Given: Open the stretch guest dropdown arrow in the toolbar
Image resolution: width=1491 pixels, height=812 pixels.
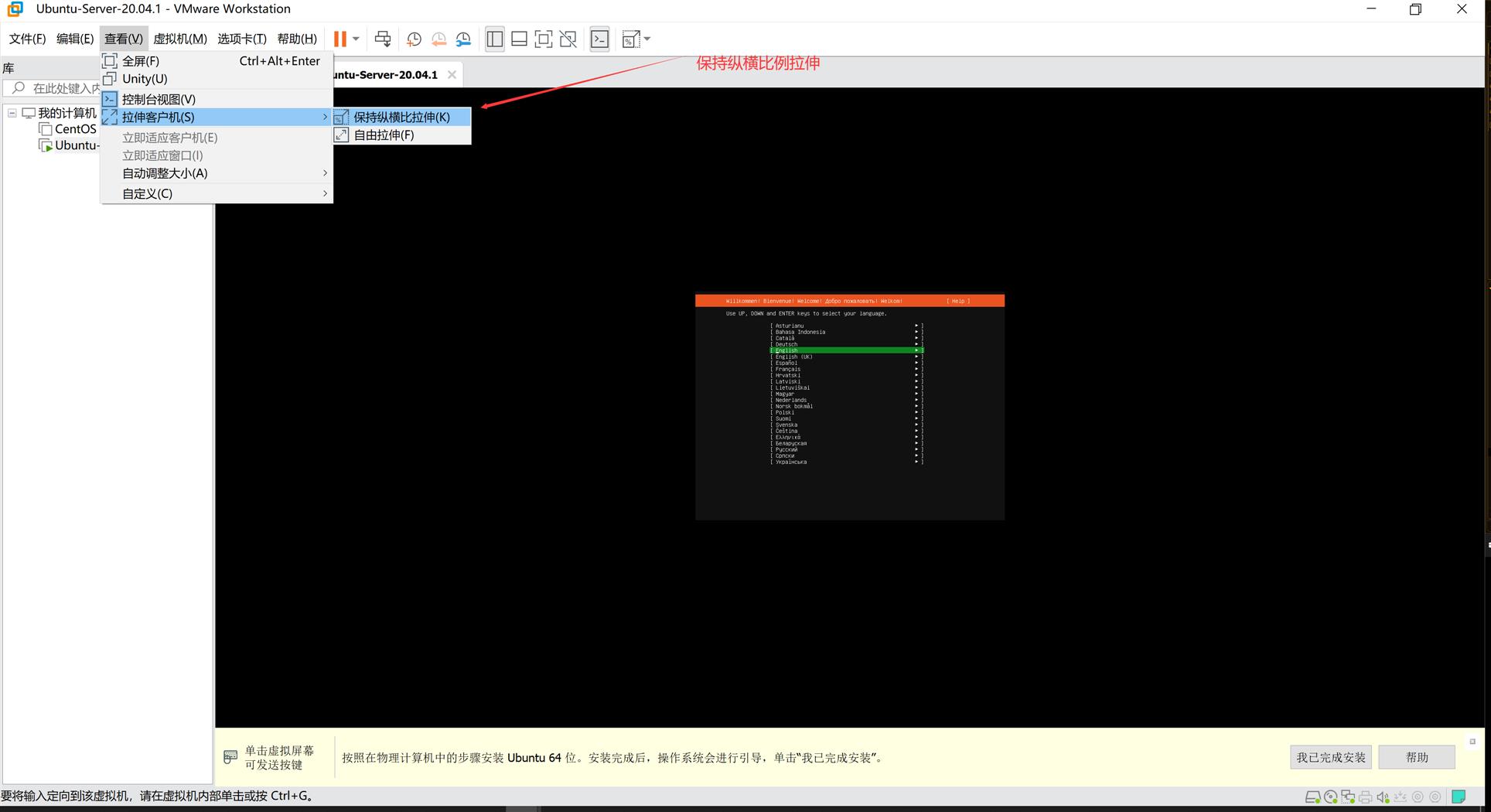Looking at the screenshot, I should (x=647, y=39).
